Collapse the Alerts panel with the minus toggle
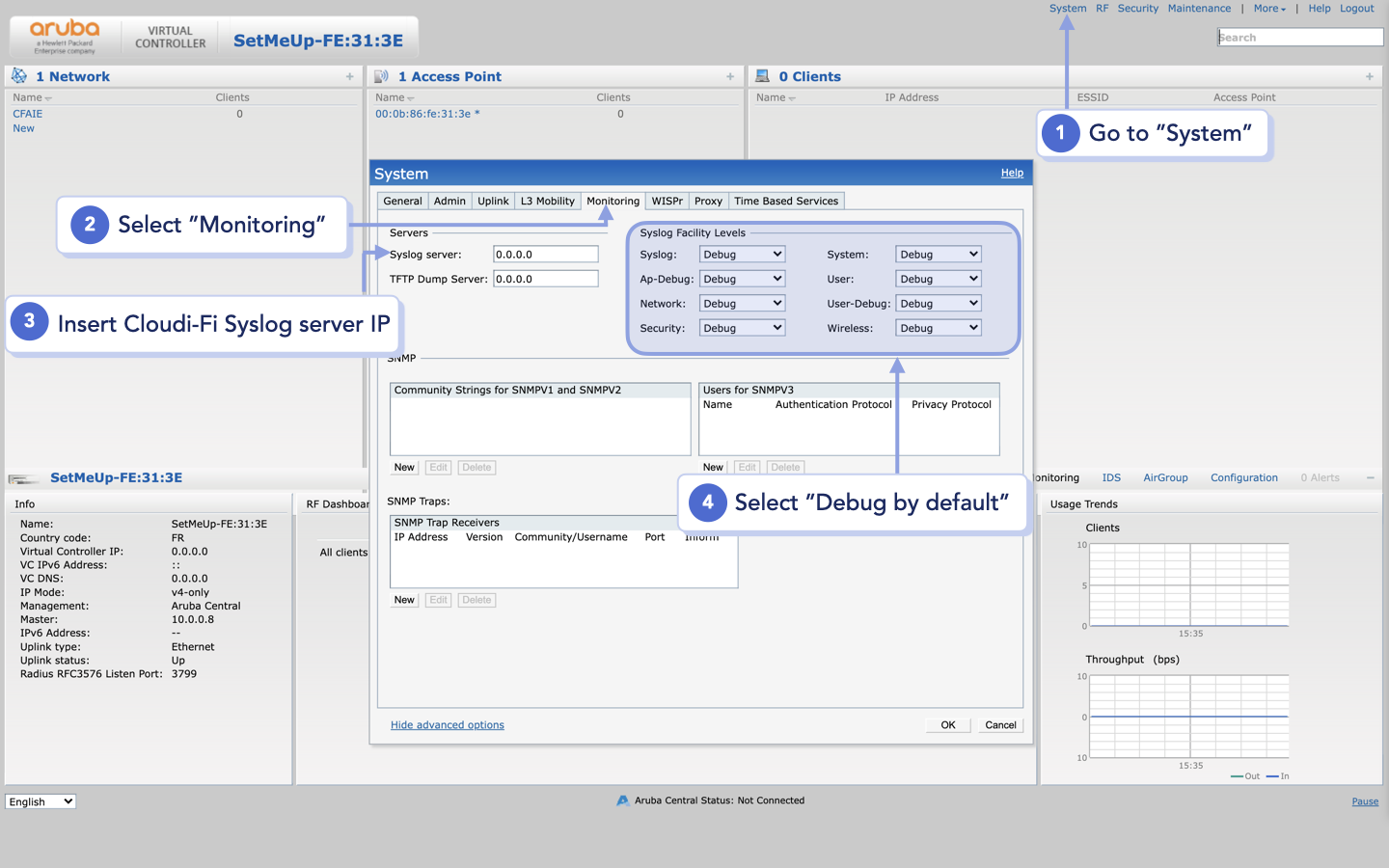 coord(1371,476)
